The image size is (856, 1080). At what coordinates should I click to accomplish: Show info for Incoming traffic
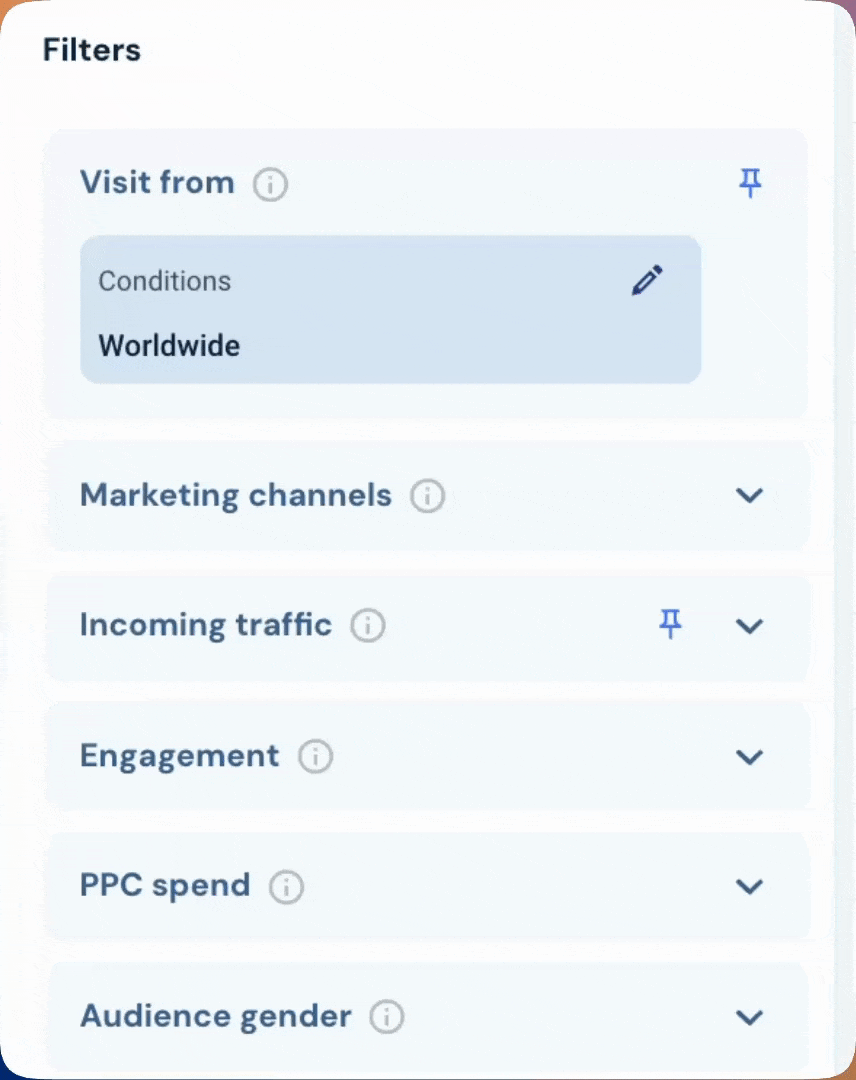click(x=368, y=626)
